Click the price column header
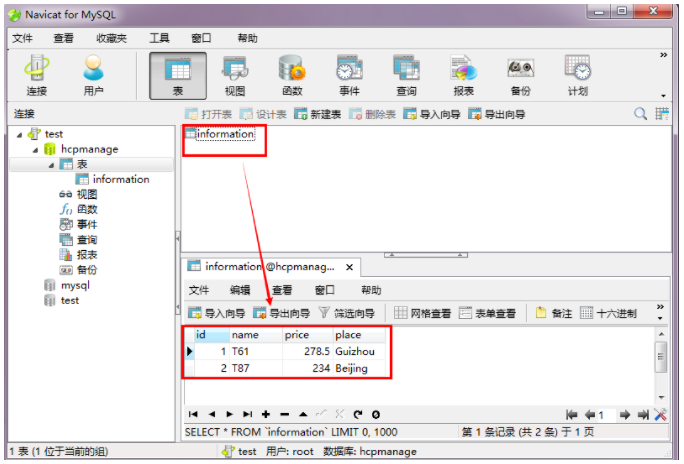 coord(308,334)
